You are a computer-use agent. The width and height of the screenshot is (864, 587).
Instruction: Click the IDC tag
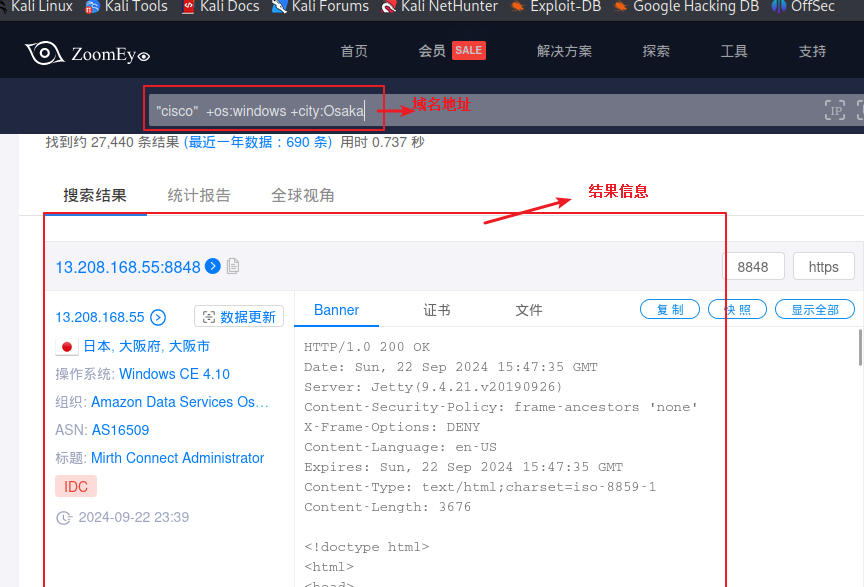tap(76, 486)
